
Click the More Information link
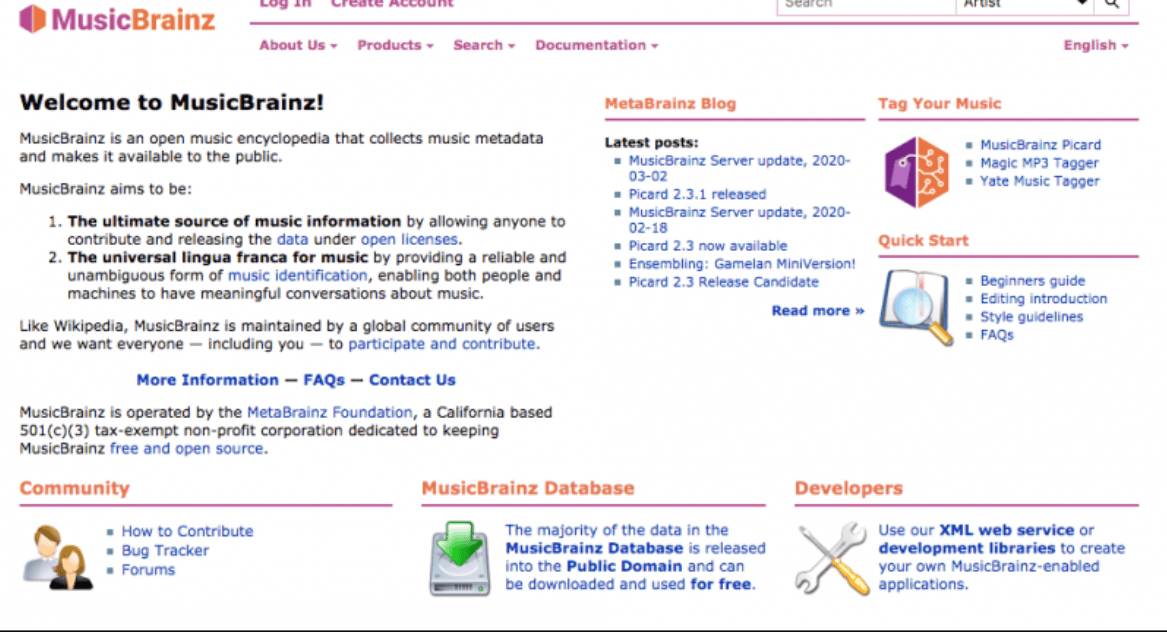point(207,380)
